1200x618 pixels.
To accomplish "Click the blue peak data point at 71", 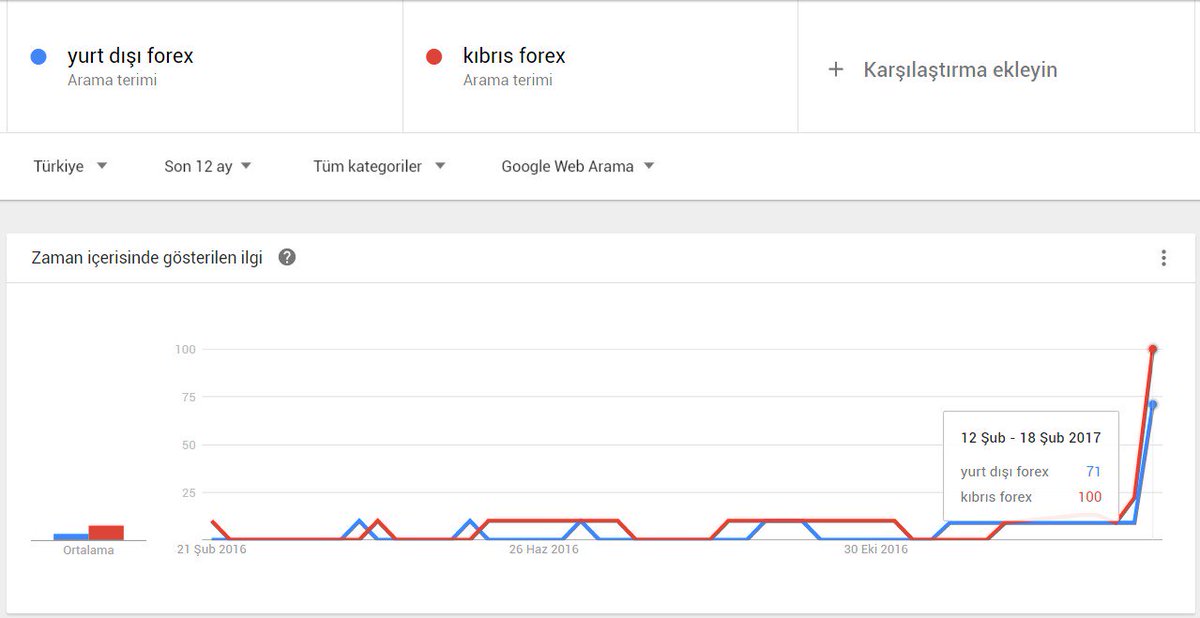I will (1153, 404).
